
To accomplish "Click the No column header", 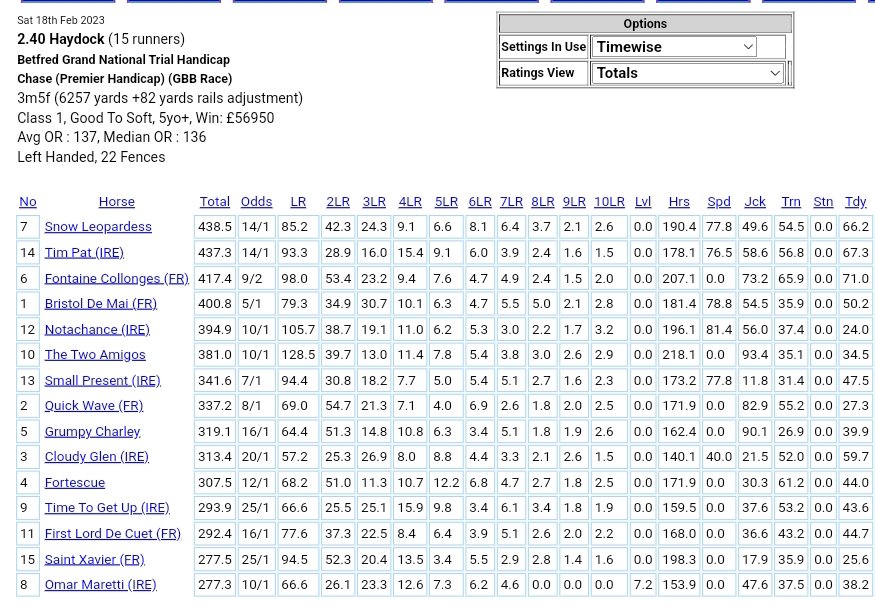I will (27, 201).
